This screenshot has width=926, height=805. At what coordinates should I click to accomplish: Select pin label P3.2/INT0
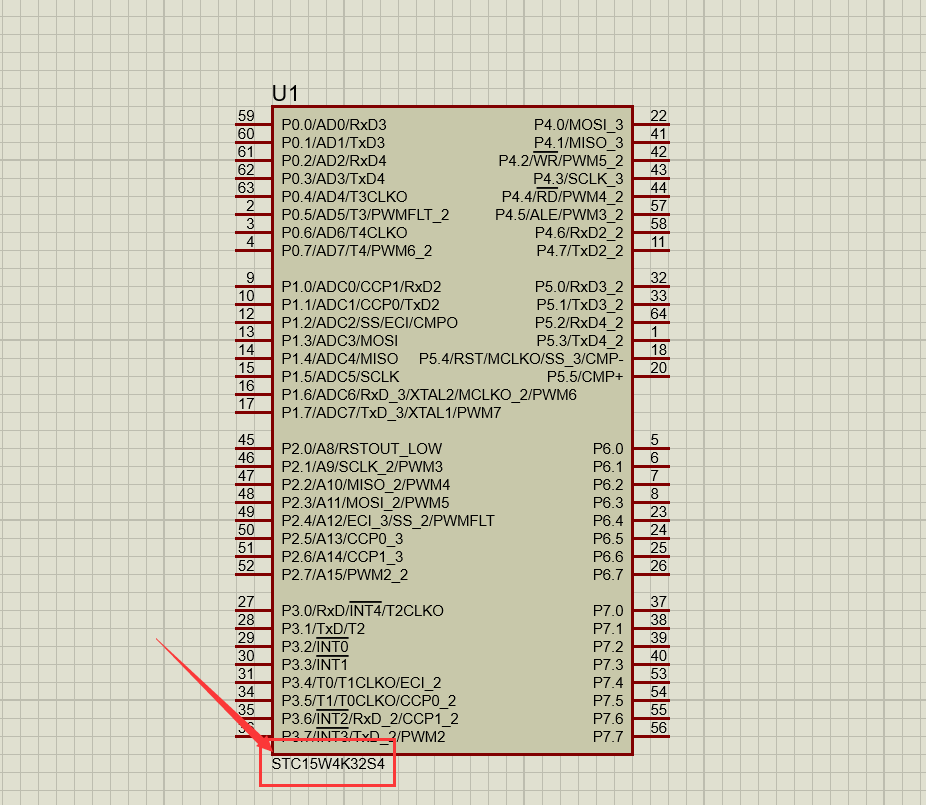pyautogui.click(x=315, y=647)
